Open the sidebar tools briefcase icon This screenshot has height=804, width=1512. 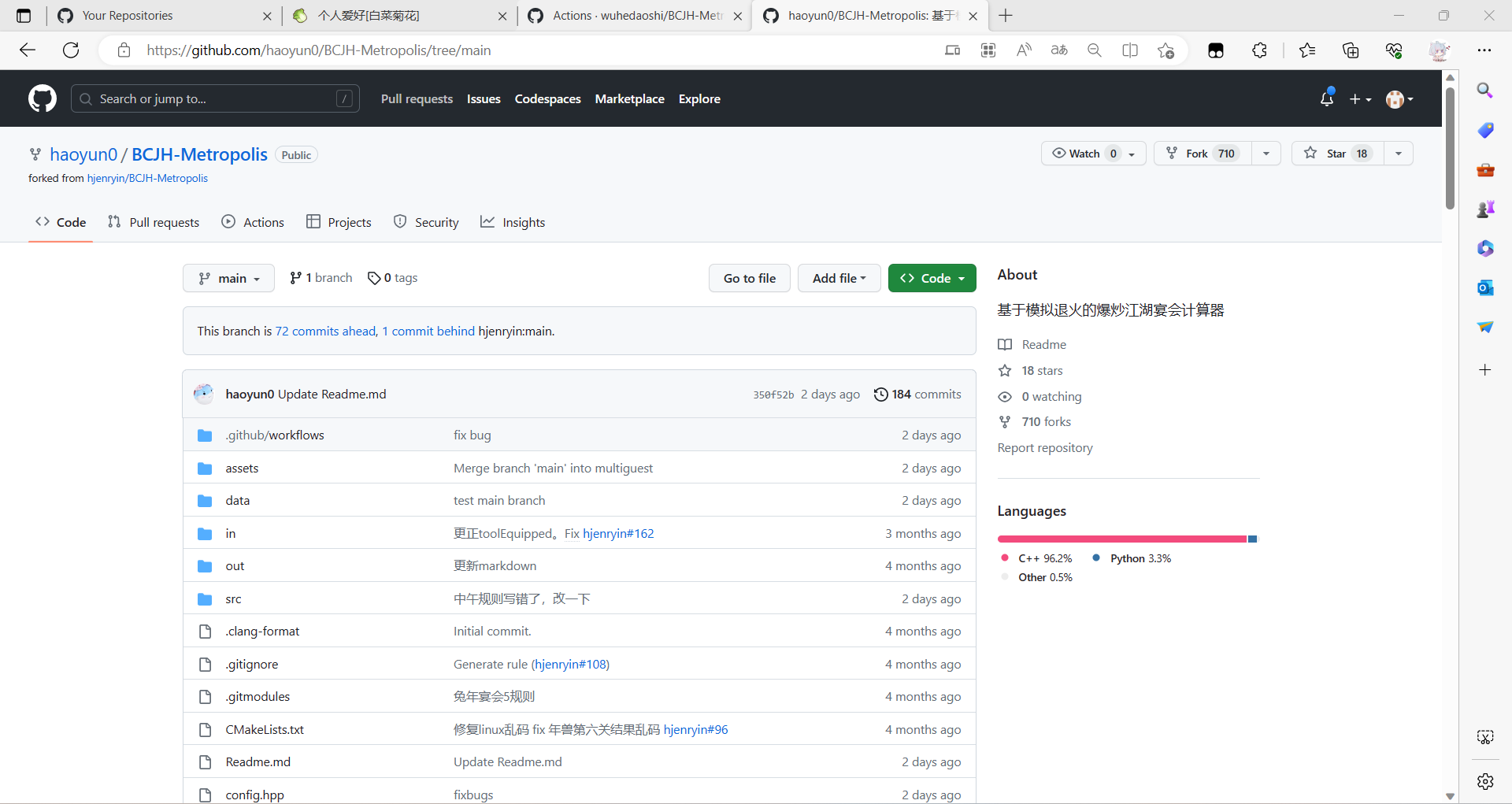coord(1485,169)
